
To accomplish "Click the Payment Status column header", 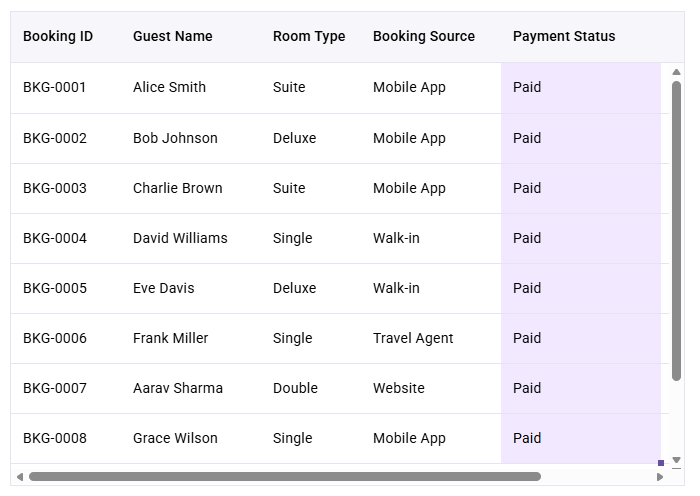I will (564, 36).
